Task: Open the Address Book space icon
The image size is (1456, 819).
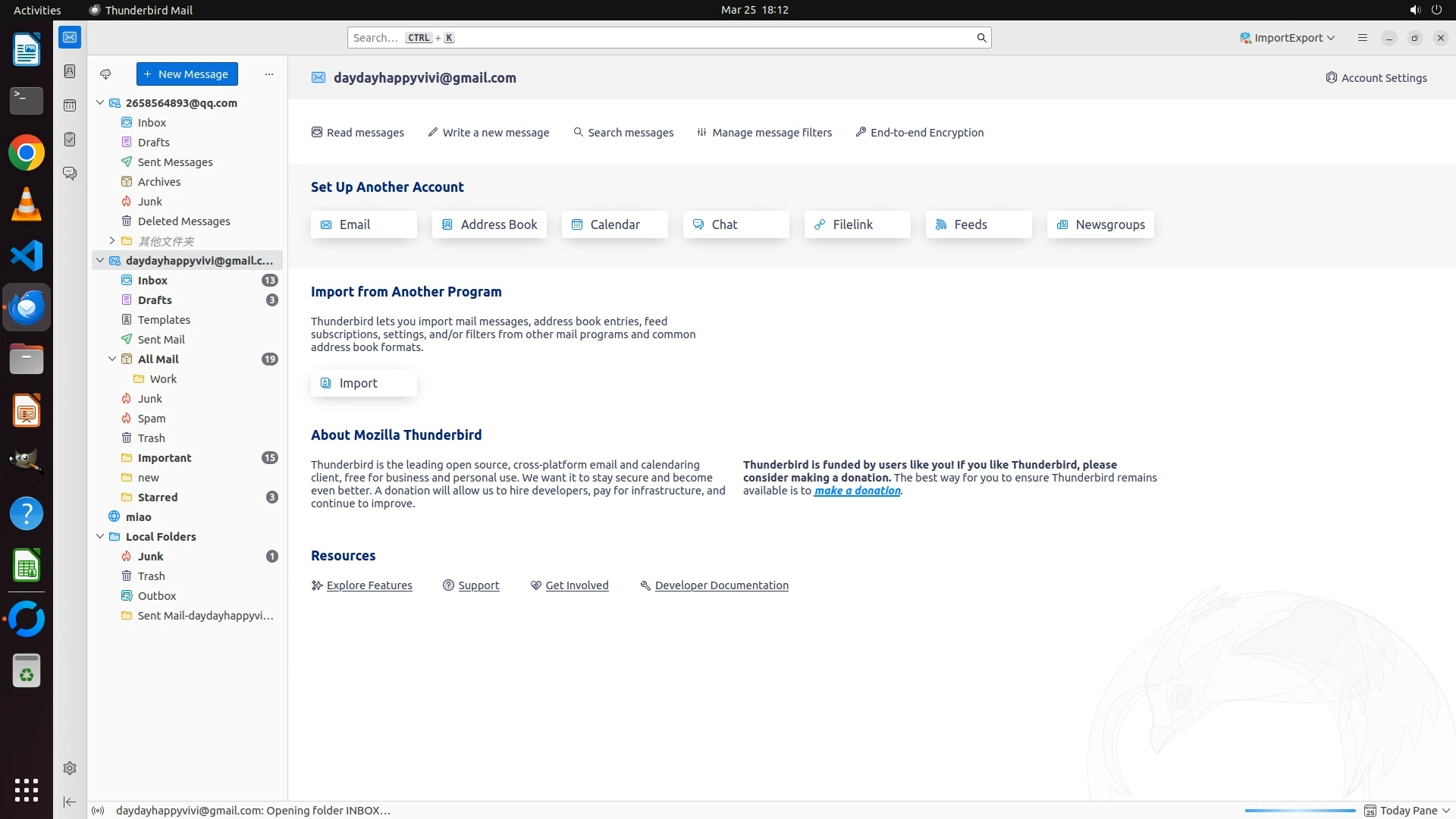Action: [70, 71]
